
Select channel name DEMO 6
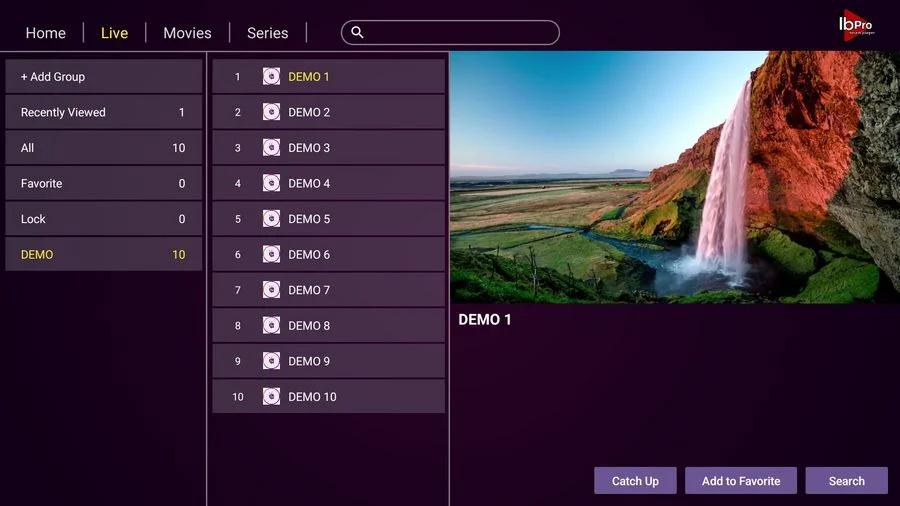click(x=309, y=255)
